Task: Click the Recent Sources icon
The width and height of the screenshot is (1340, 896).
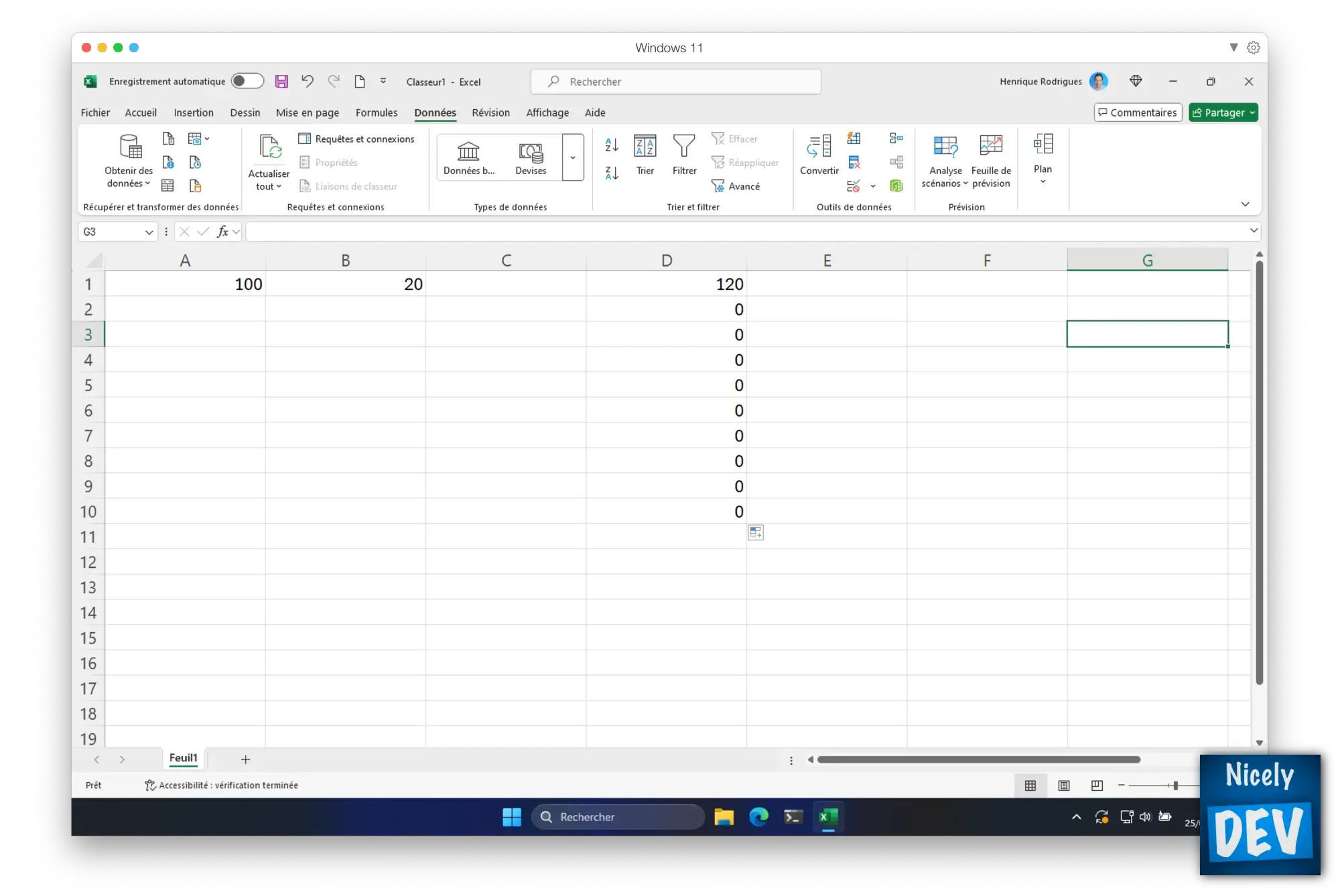Action: tap(195, 162)
